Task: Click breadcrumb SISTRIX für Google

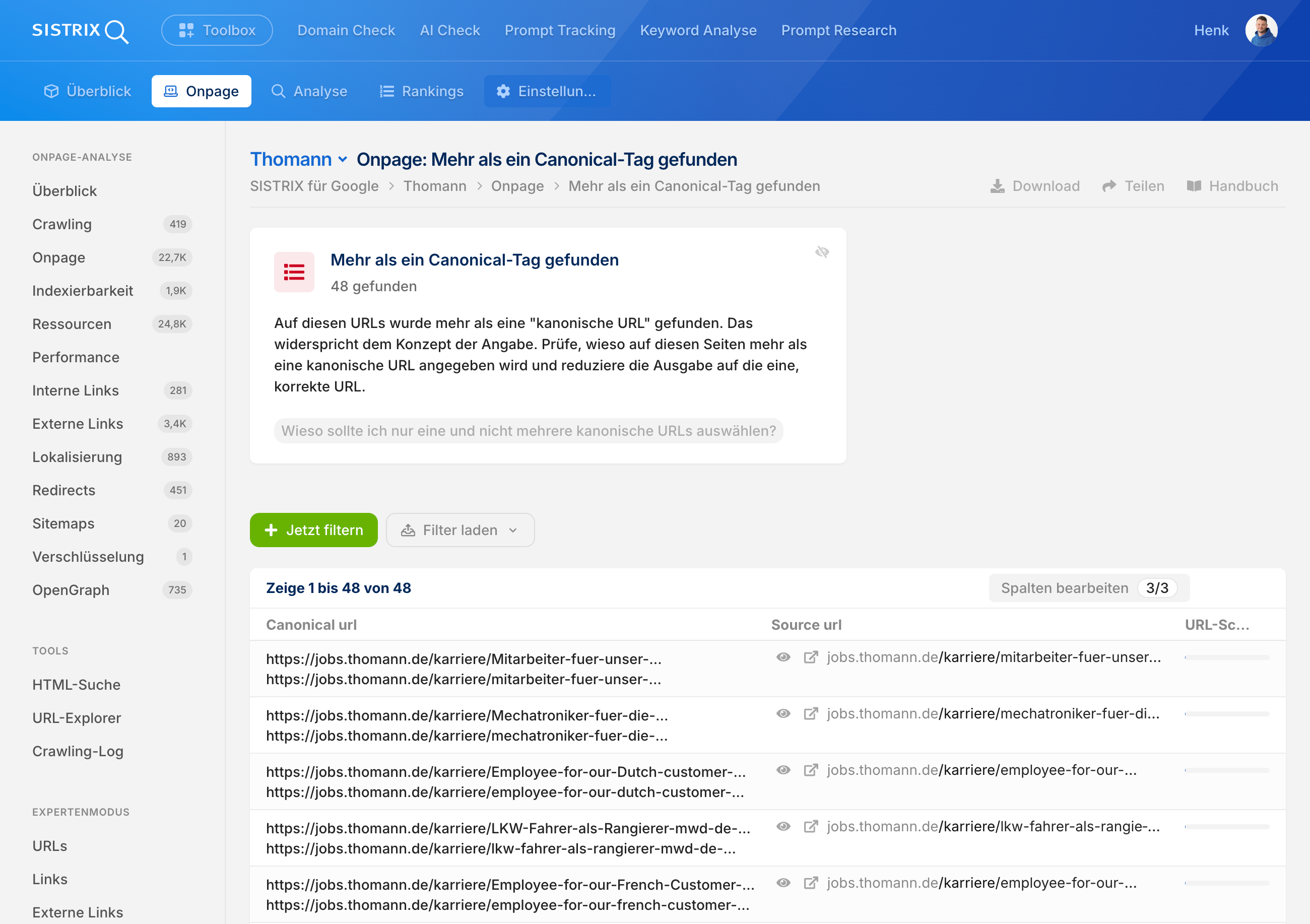Action: click(x=314, y=186)
